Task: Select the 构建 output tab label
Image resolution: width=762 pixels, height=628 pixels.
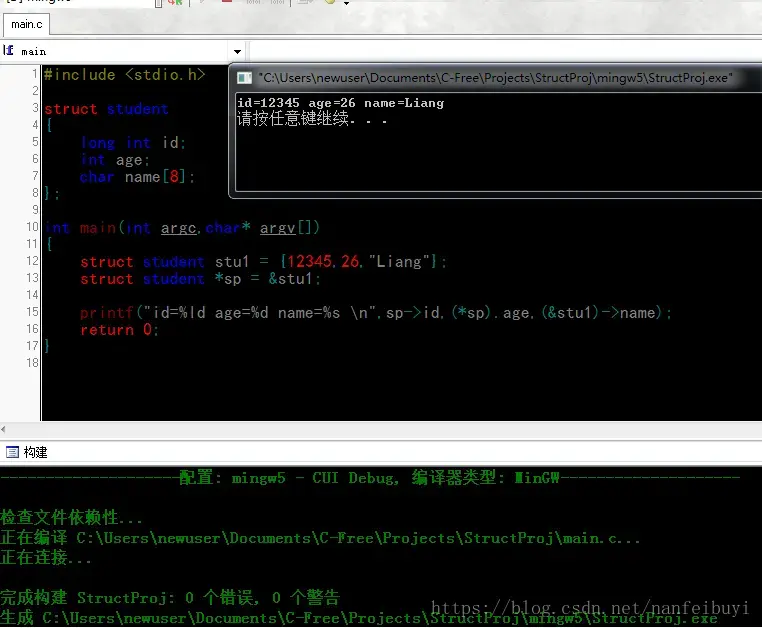Action: [35, 452]
